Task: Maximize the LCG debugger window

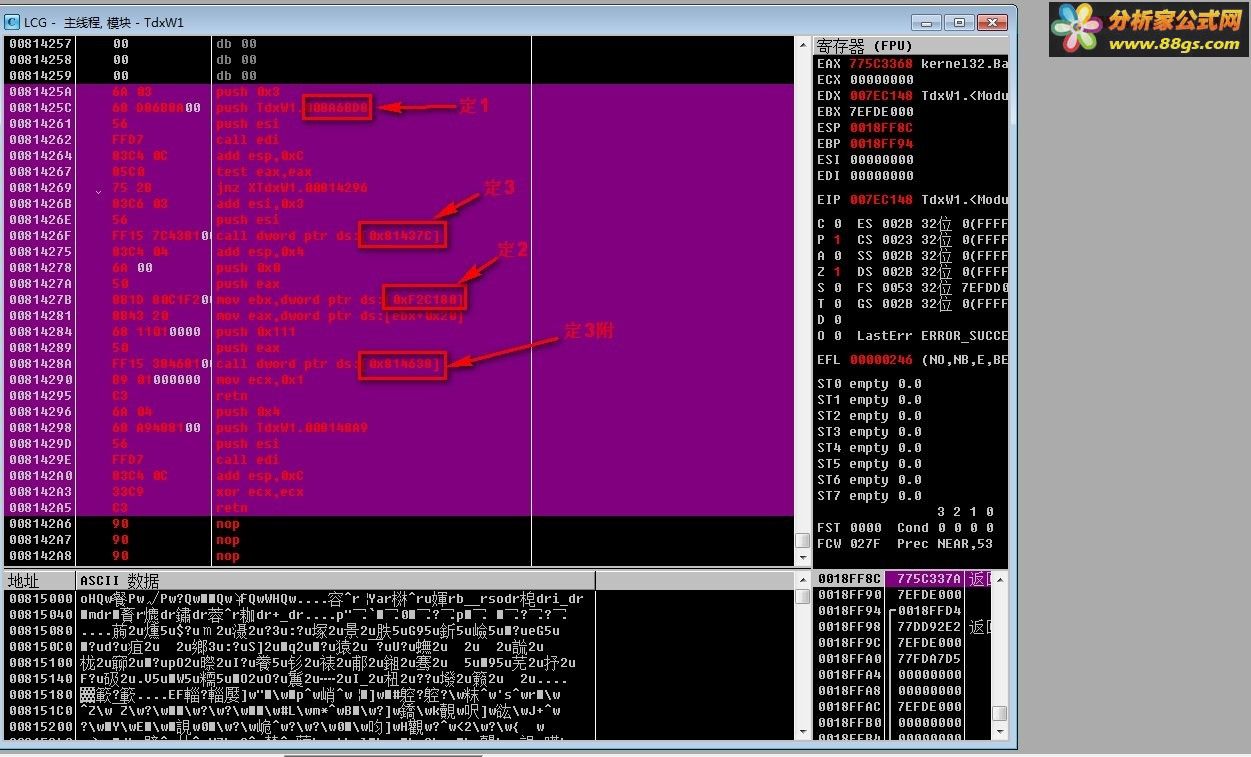Action: 960,21
